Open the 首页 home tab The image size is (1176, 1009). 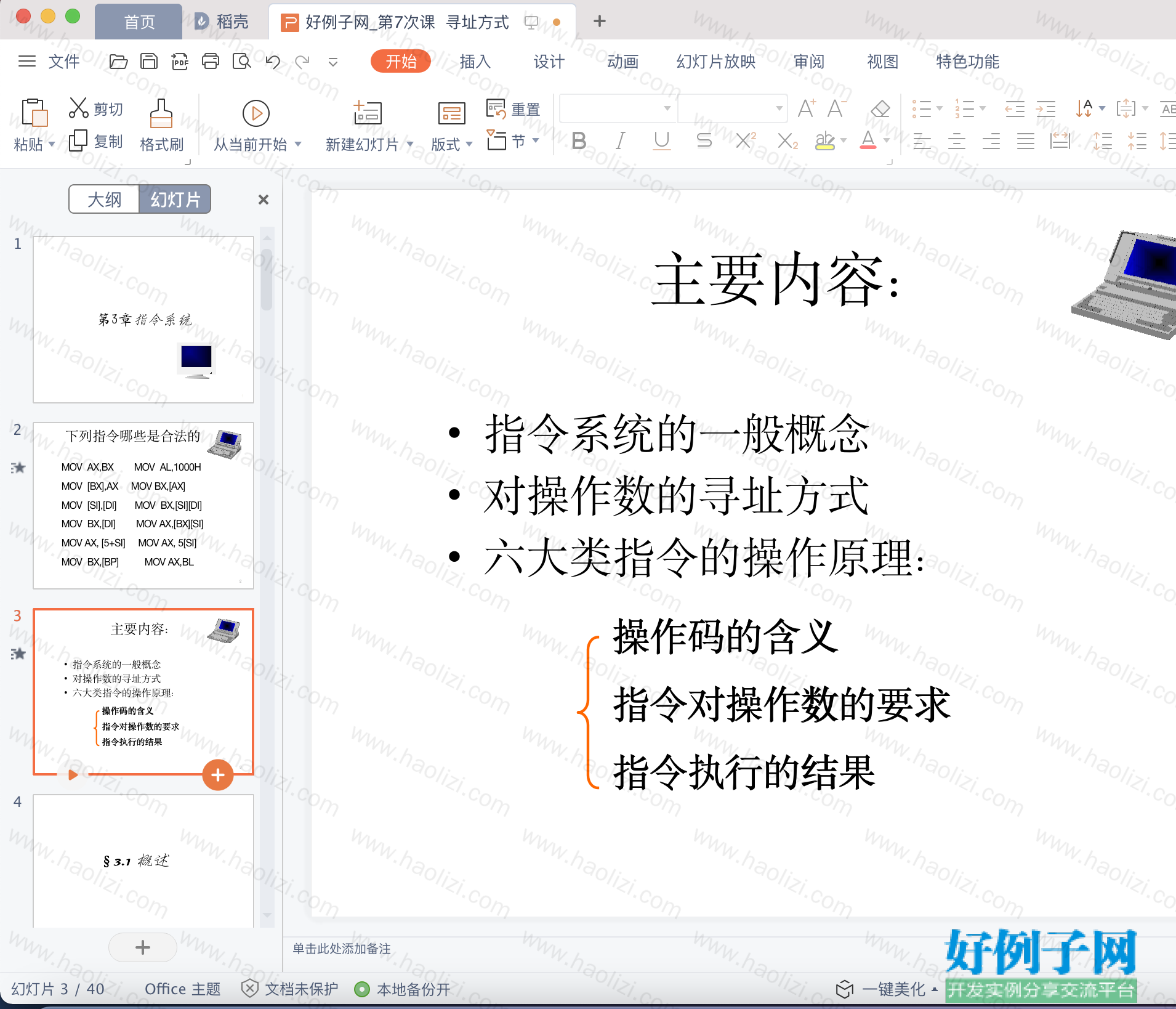(x=139, y=22)
